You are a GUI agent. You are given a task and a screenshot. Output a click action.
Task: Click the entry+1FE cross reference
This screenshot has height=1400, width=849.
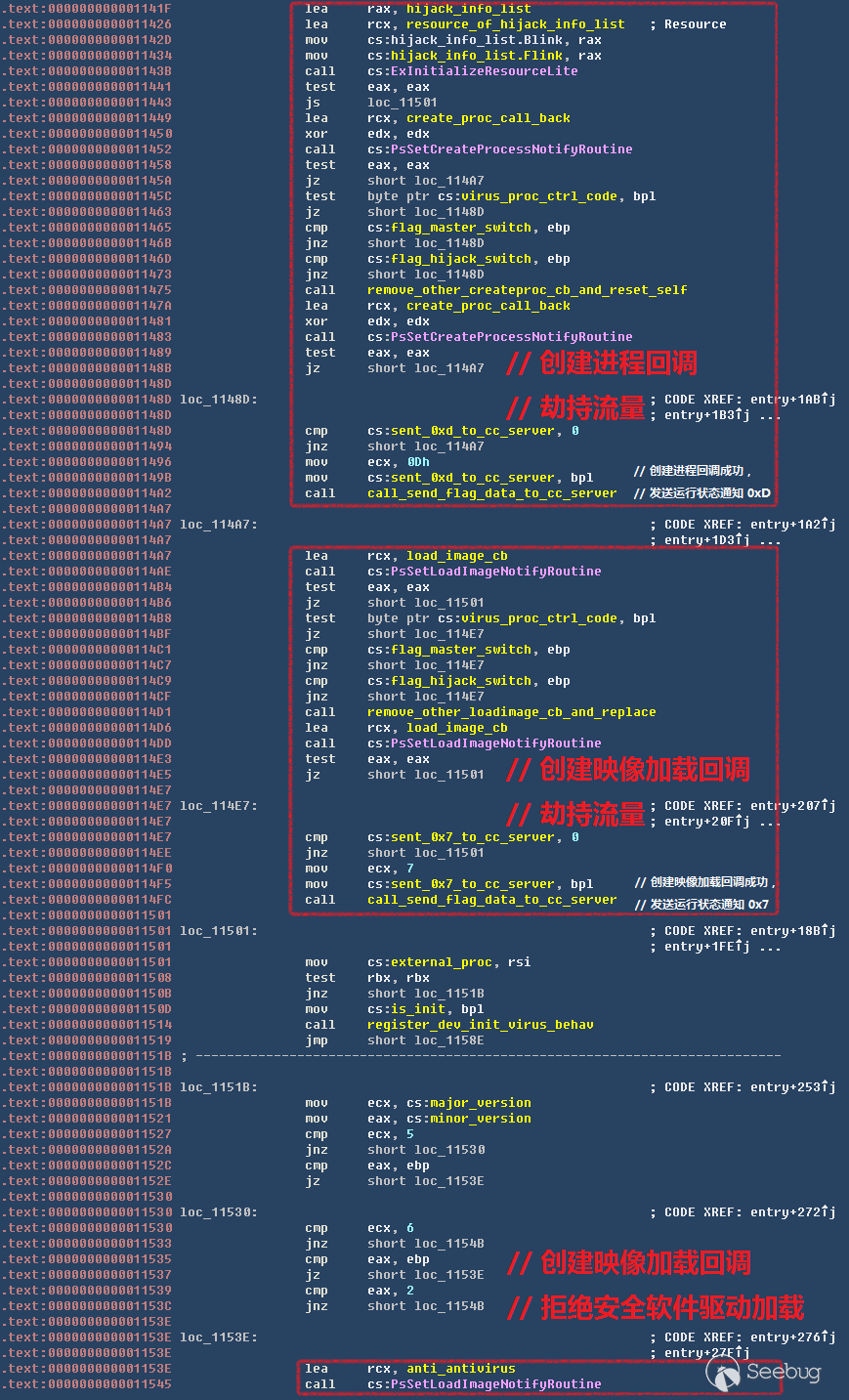tap(707, 947)
